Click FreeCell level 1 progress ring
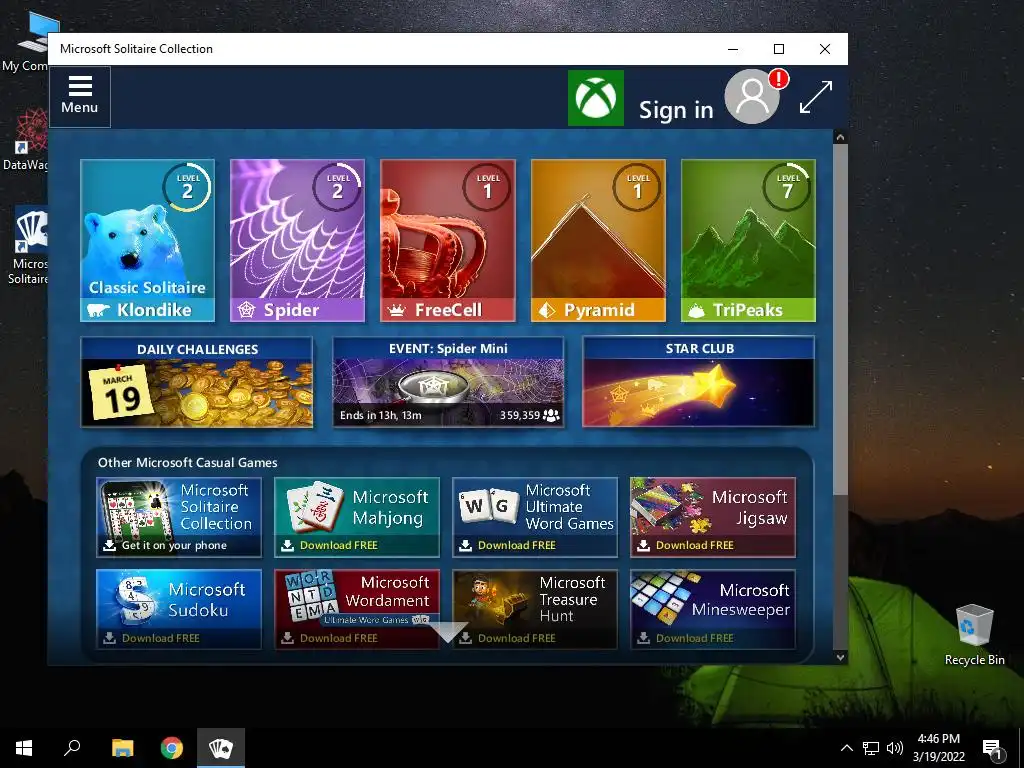The height and width of the screenshot is (768, 1024). 487,187
